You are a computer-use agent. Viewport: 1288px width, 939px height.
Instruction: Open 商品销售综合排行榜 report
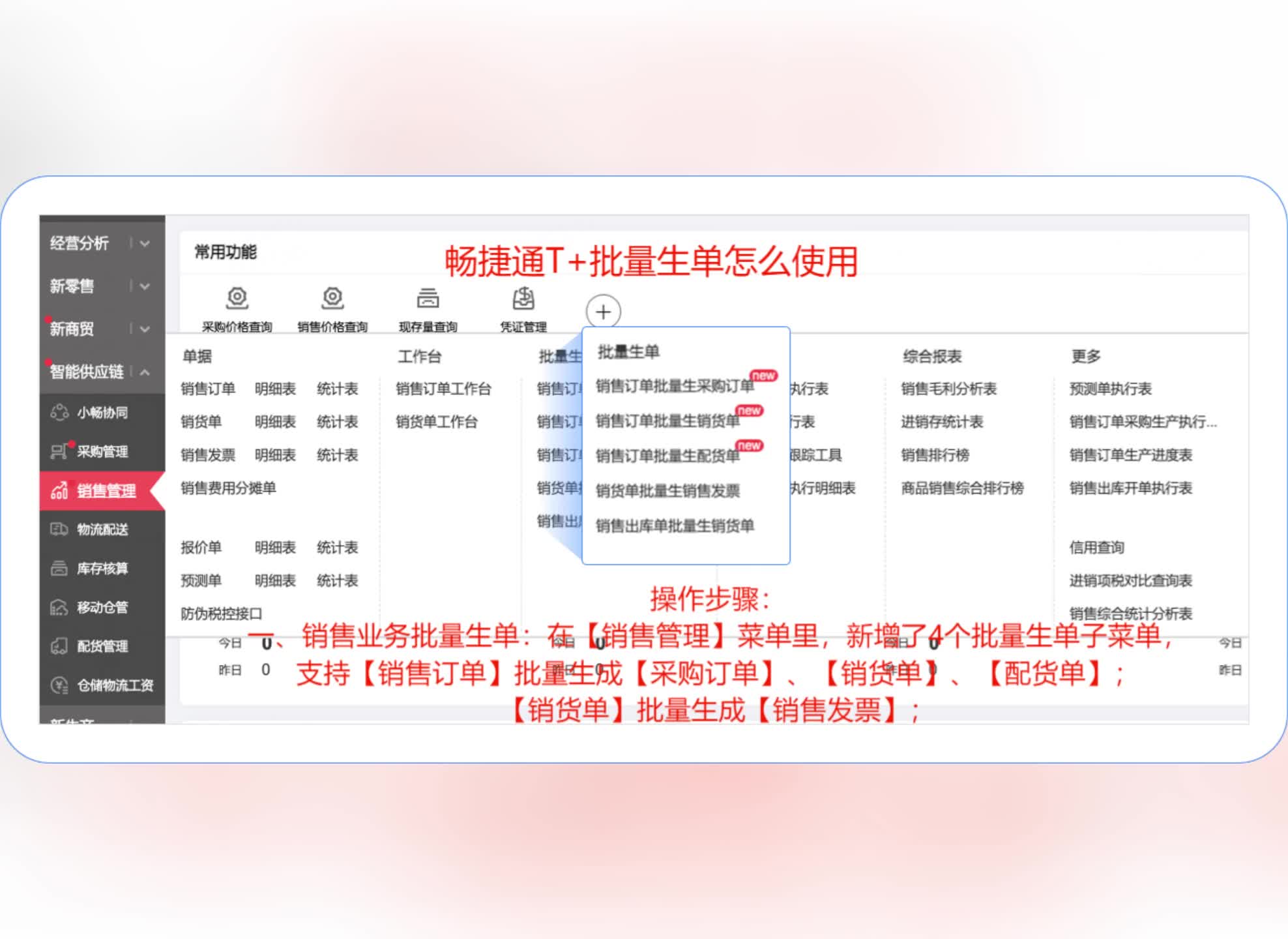coord(962,488)
